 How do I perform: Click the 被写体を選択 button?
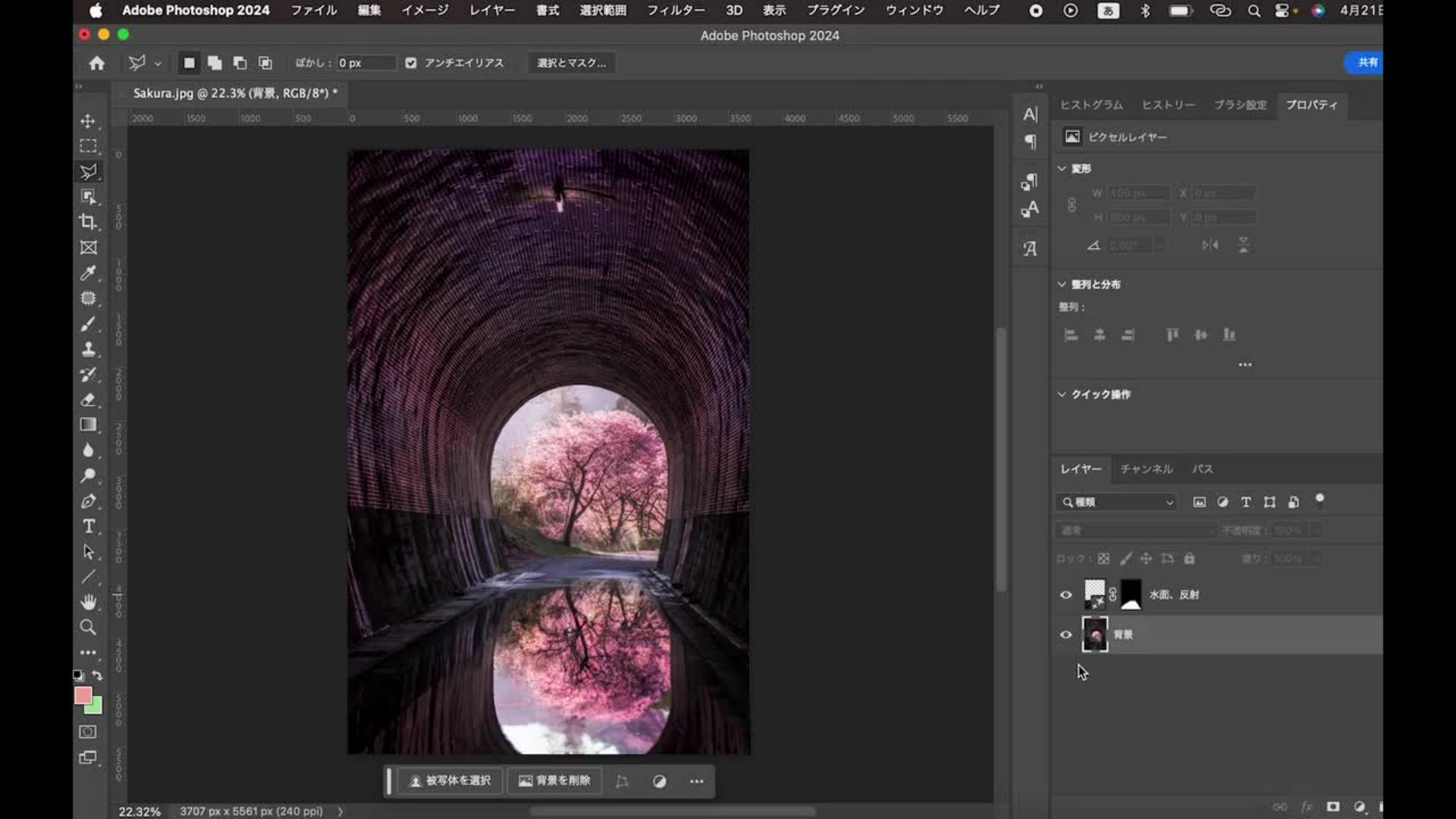[450, 780]
